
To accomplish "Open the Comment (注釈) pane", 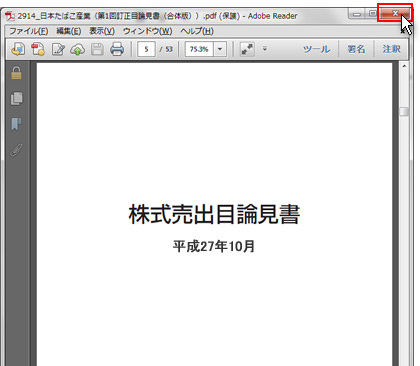I will 391,49.
